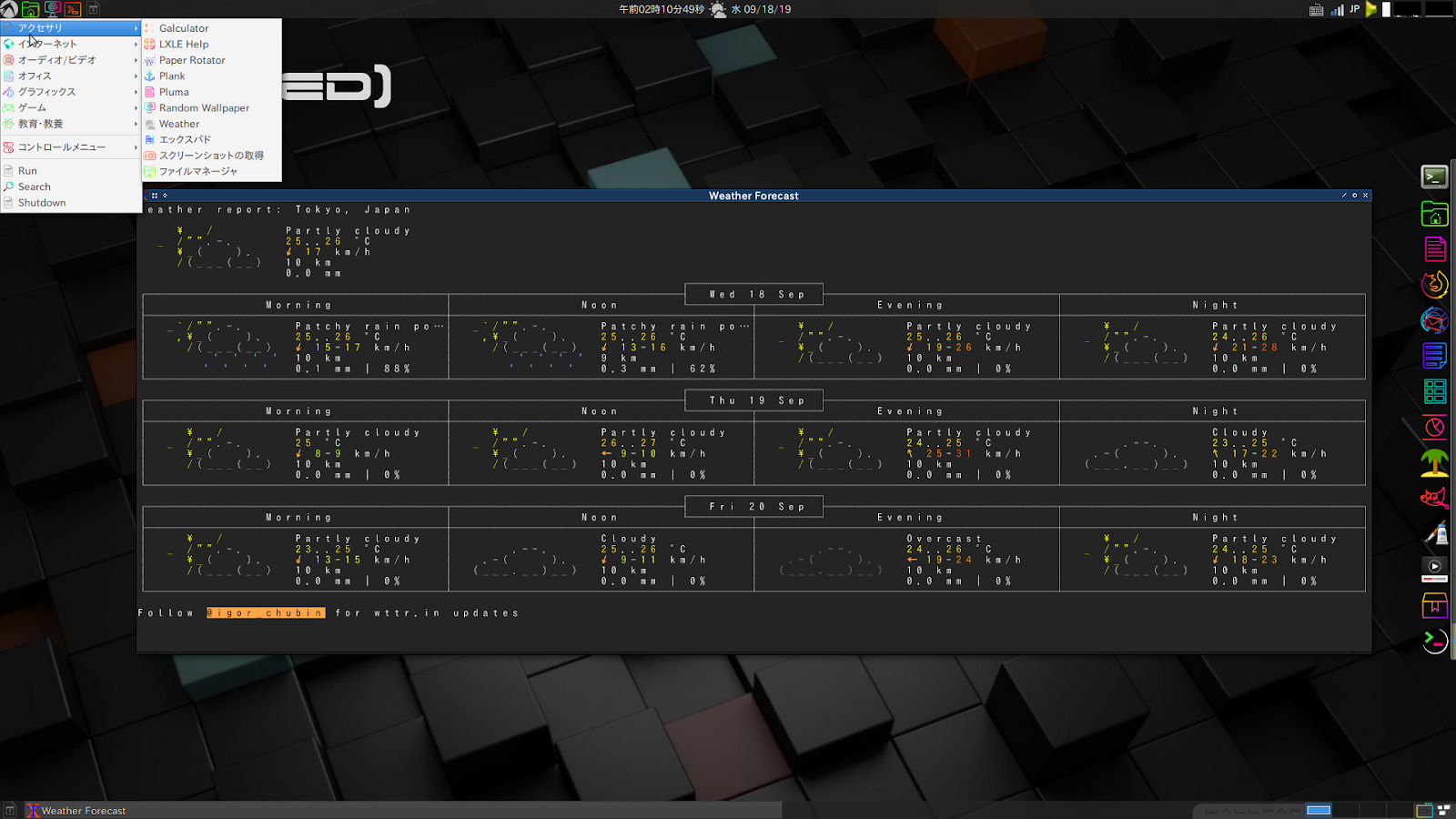This screenshot has height=819, width=1456.
Task: Expand arrow next to ゲーム
Action: (x=136, y=107)
